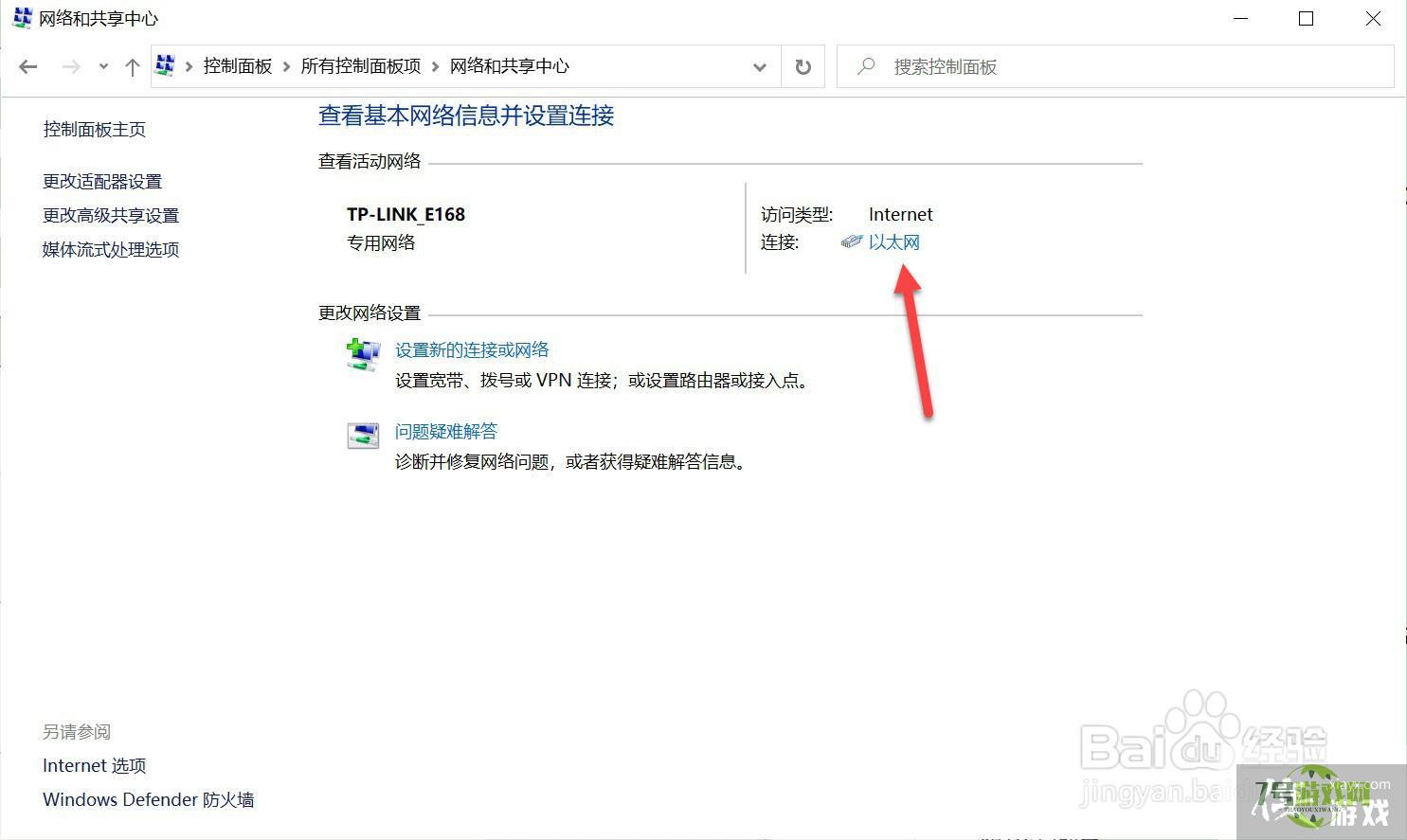Open 控制面板主页 link
Image resolution: width=1407 pixels, height=840 pixels.
pos(95,130)
